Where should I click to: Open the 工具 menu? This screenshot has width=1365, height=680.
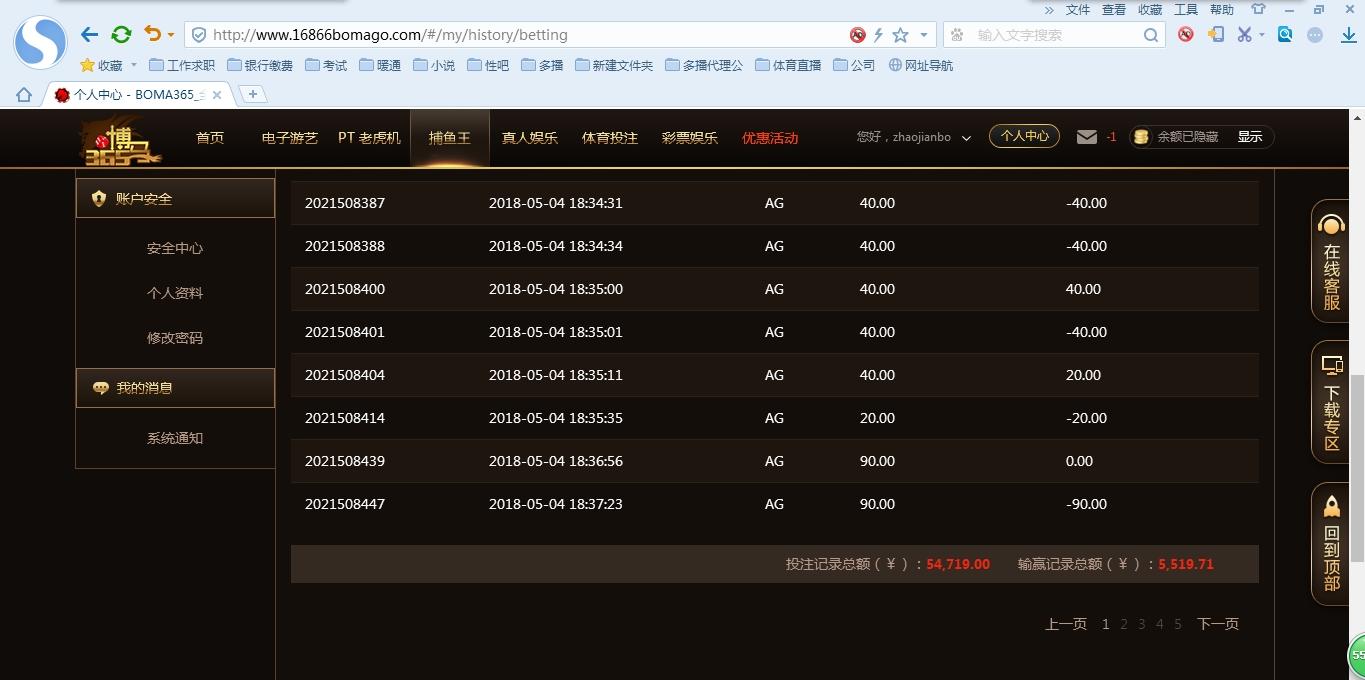point(1186,9)
